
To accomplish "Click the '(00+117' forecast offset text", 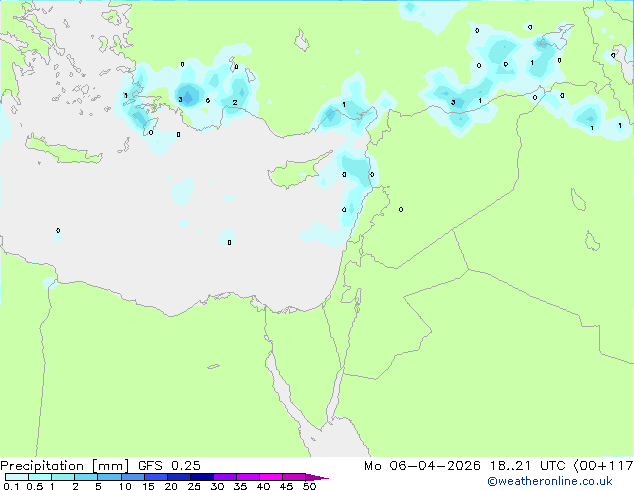I will coord(604,466).
